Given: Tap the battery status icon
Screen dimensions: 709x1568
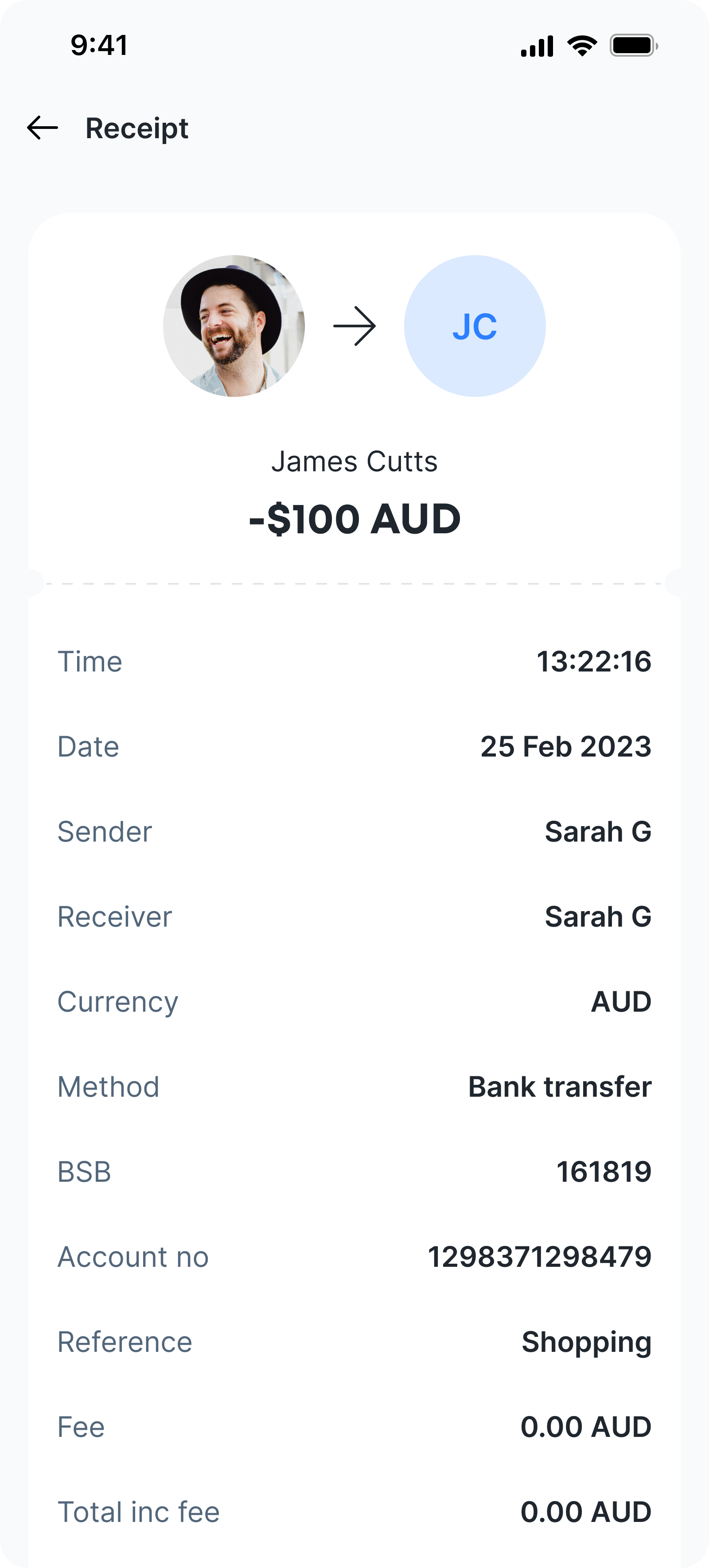Looking at the screenshot, I should coord(634,46).
